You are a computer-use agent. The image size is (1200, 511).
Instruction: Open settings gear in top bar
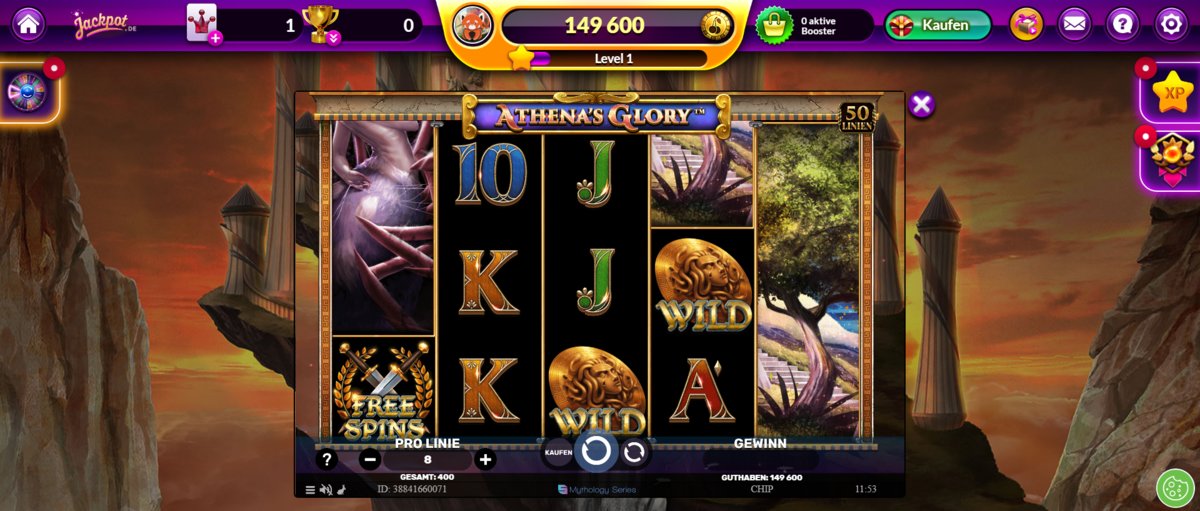pyautogui.click(x=1171, y=24)
